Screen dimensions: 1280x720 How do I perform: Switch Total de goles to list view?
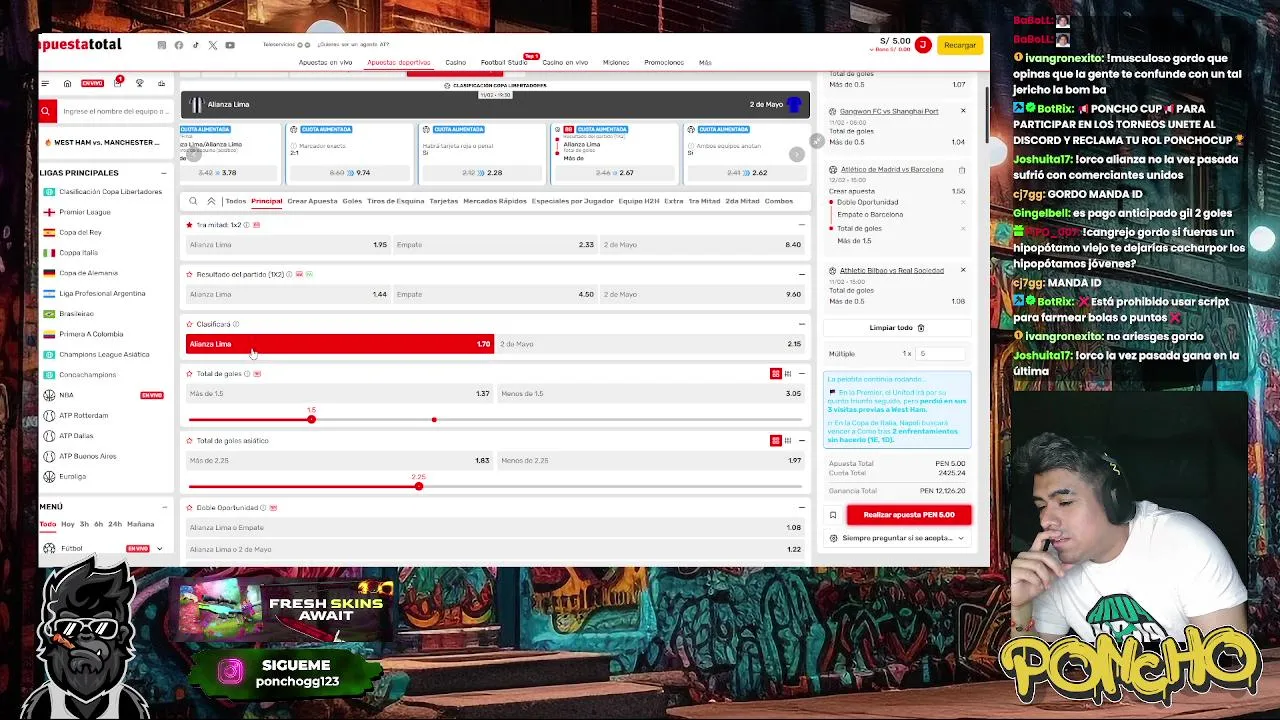(788, 374)
